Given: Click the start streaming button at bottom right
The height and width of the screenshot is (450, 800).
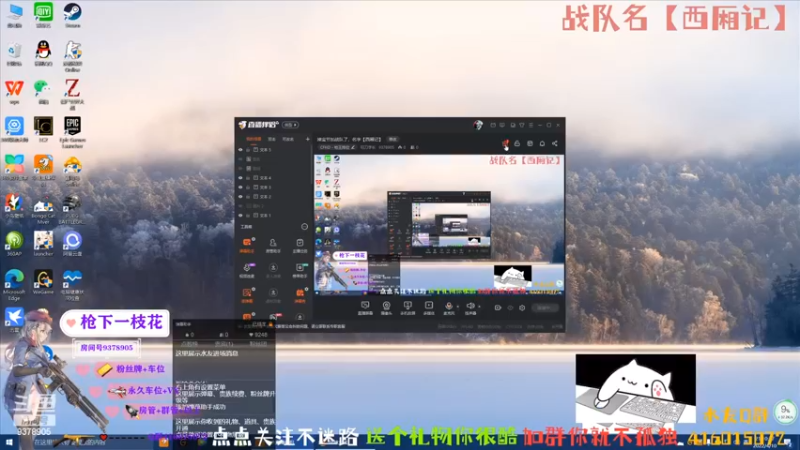Looking at the screenshot, I should [545, 308].
